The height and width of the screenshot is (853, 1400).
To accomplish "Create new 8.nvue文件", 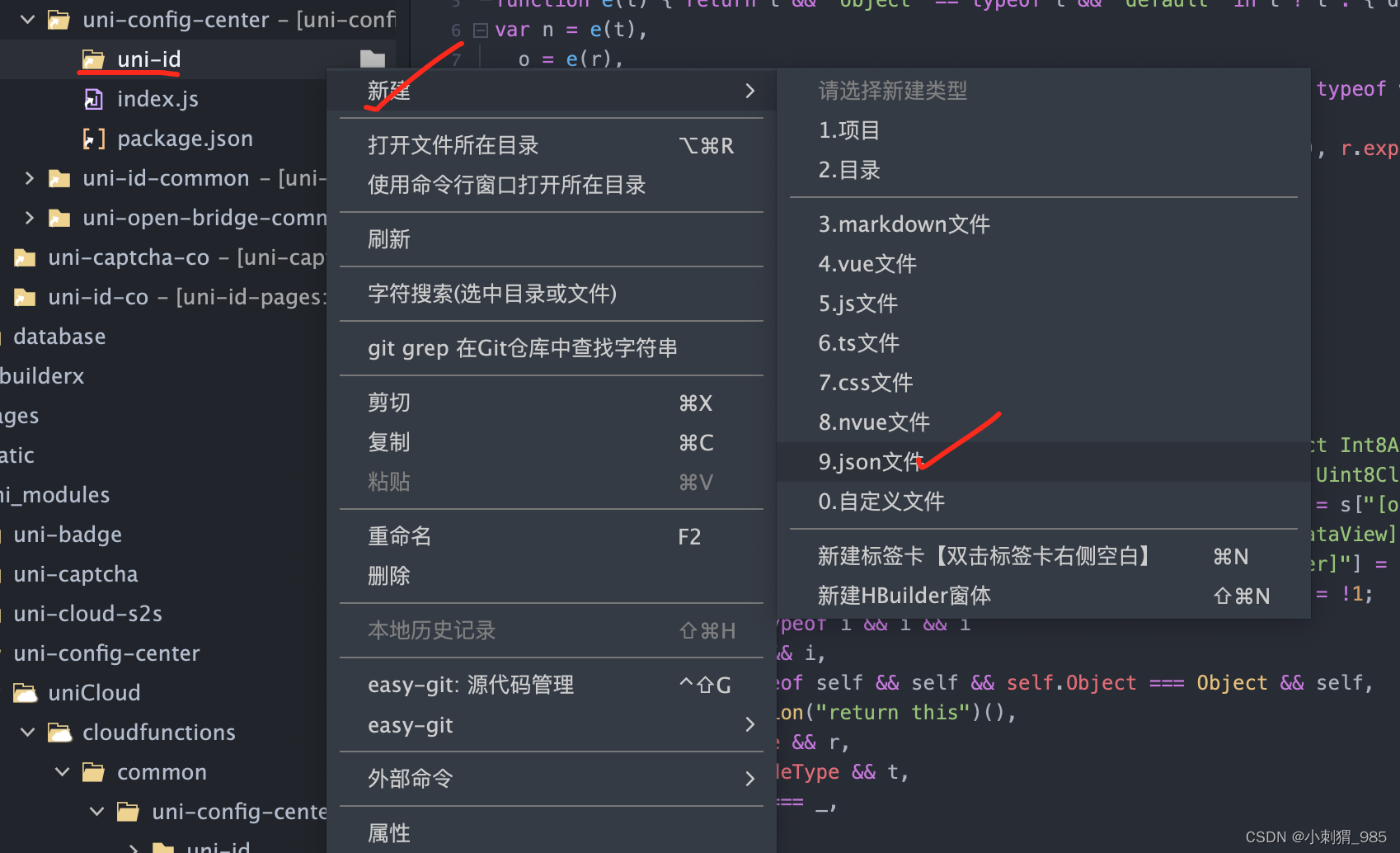I will [x=1044, y=422].
